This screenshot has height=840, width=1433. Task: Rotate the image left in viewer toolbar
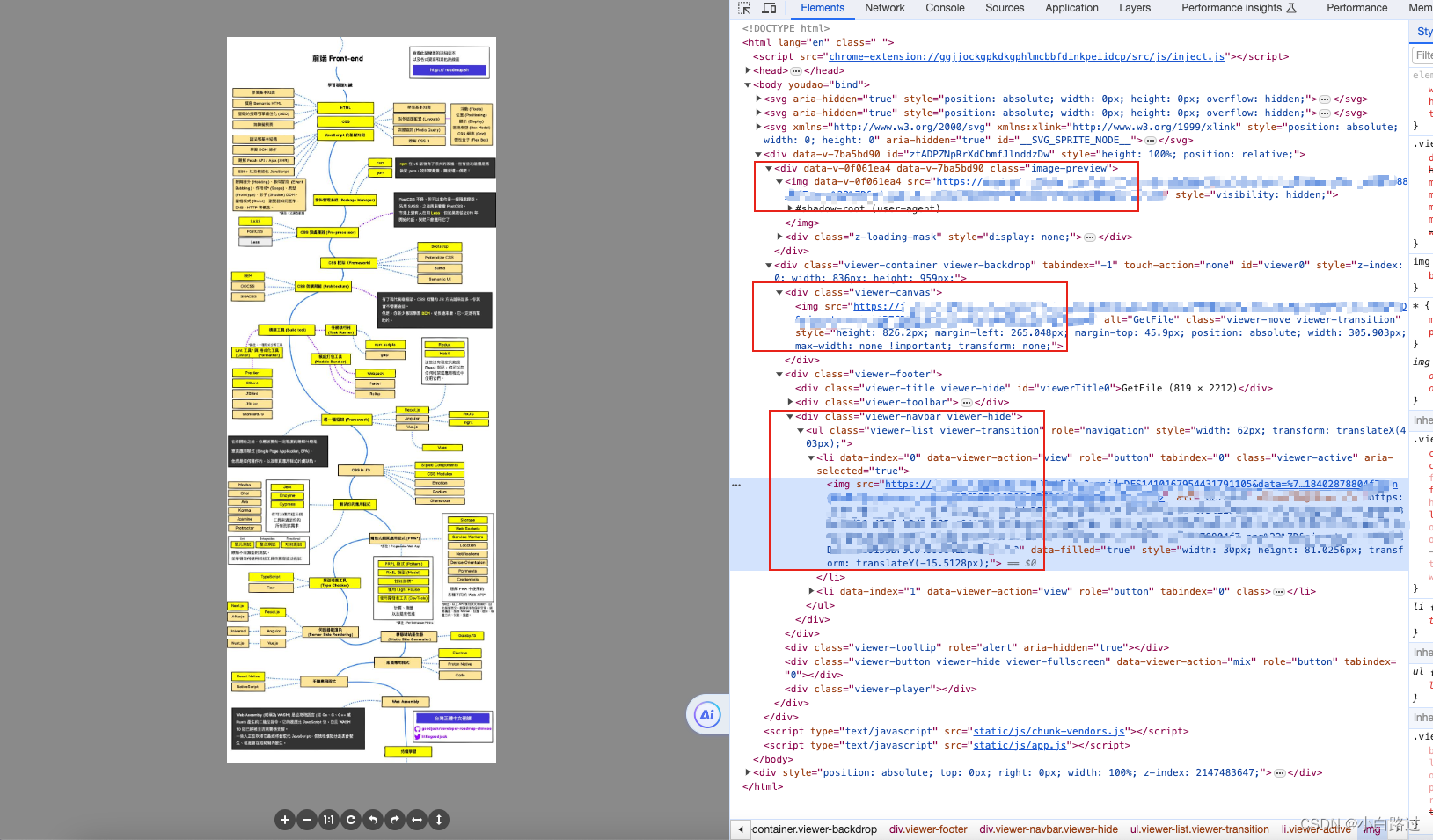coord(373,820)
